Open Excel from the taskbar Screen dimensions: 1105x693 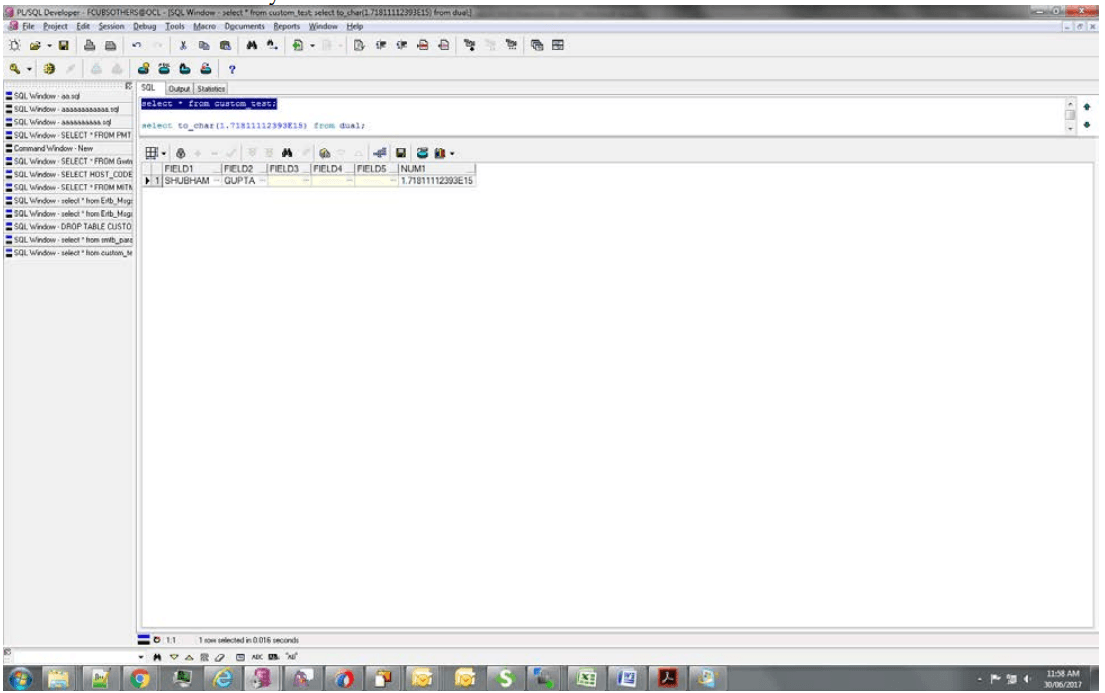[586, 679]
